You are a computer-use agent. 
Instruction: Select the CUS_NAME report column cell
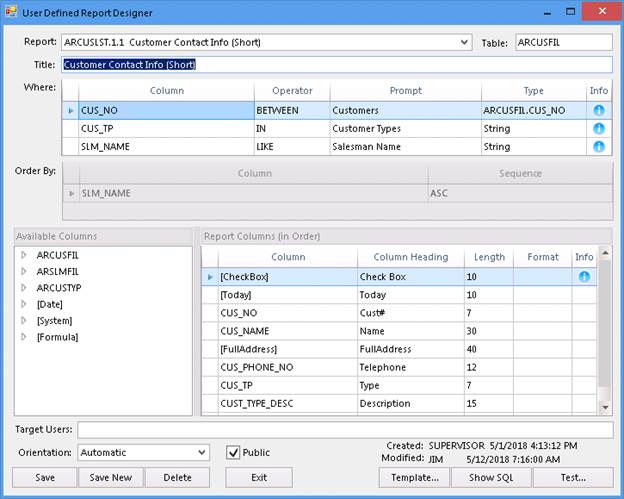coord(288,331)
